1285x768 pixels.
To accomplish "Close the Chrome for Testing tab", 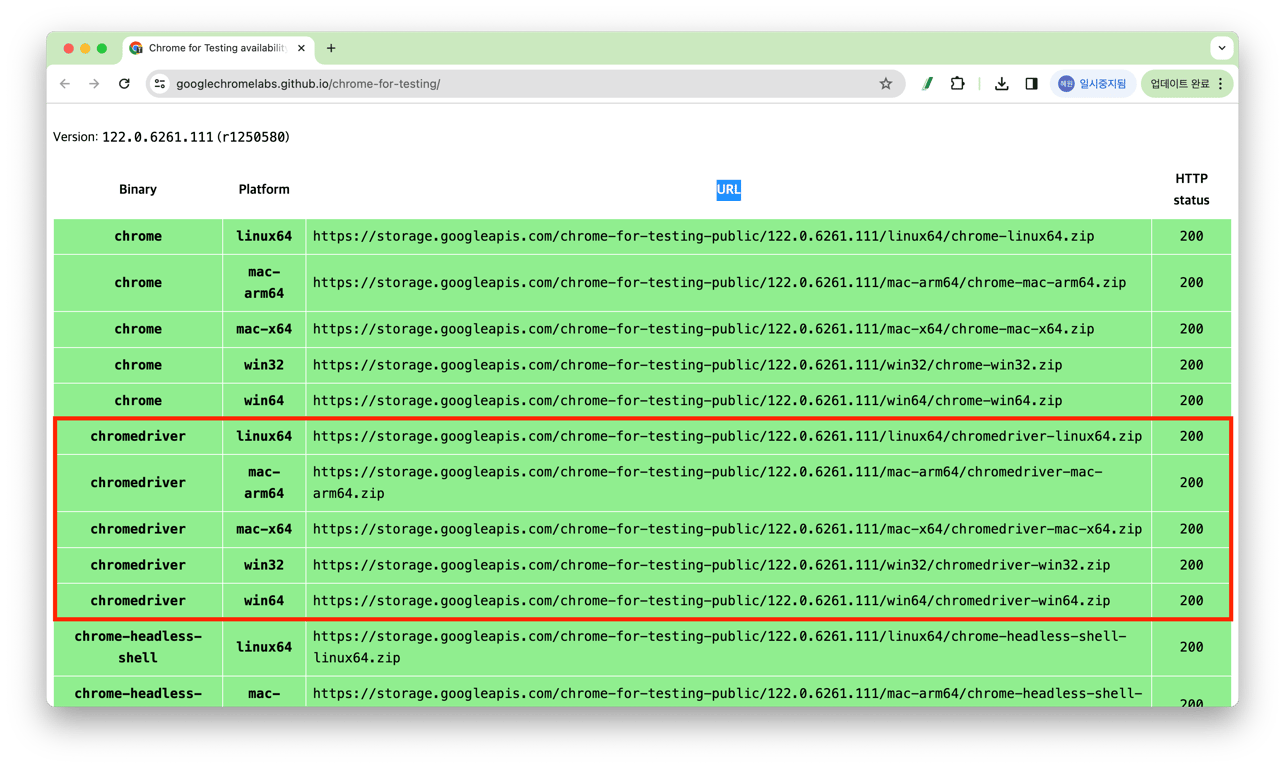I will 301,48.
